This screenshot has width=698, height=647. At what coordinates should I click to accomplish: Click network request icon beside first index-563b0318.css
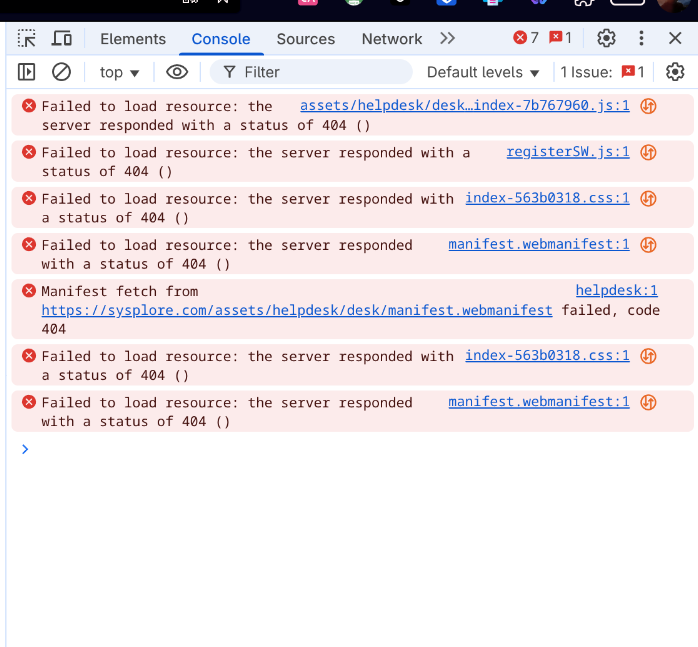[x=648, y=199]
